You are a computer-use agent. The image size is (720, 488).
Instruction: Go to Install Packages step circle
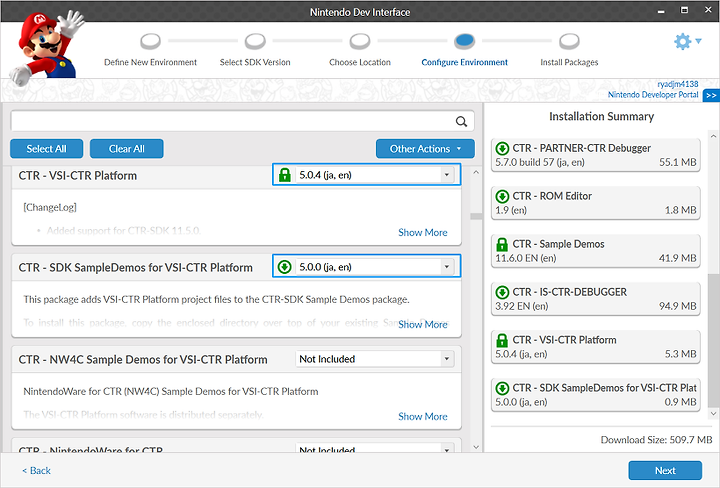(x=569, y=41)
